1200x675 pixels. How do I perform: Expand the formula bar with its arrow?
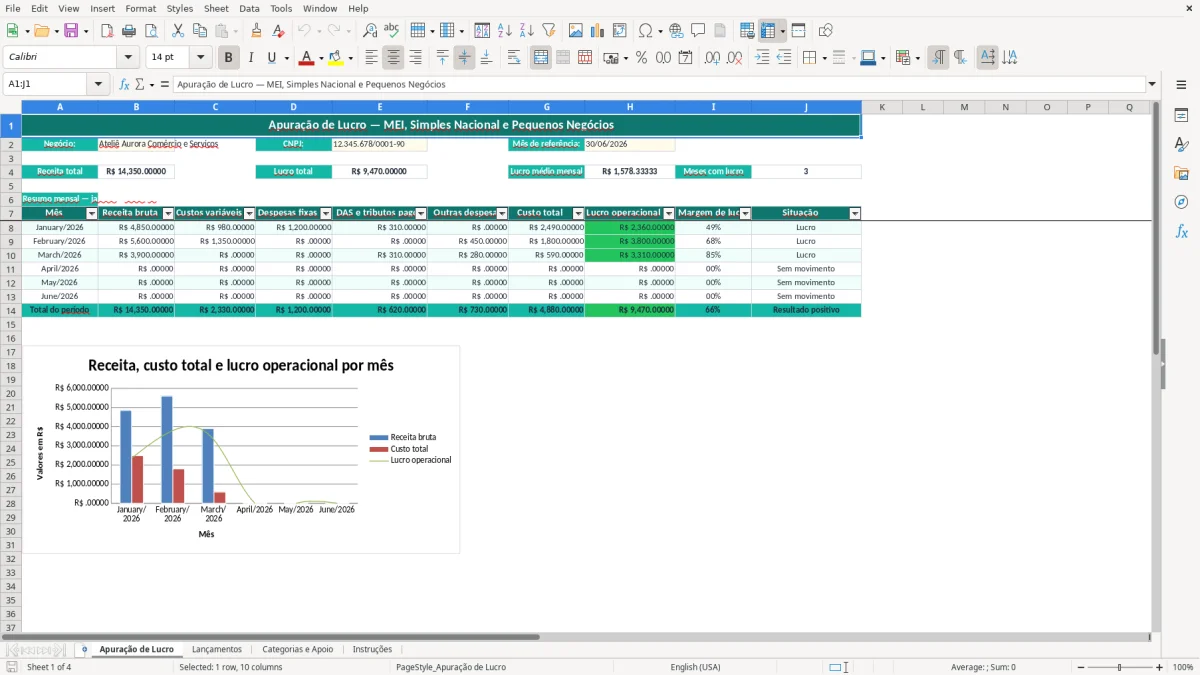1152,85
